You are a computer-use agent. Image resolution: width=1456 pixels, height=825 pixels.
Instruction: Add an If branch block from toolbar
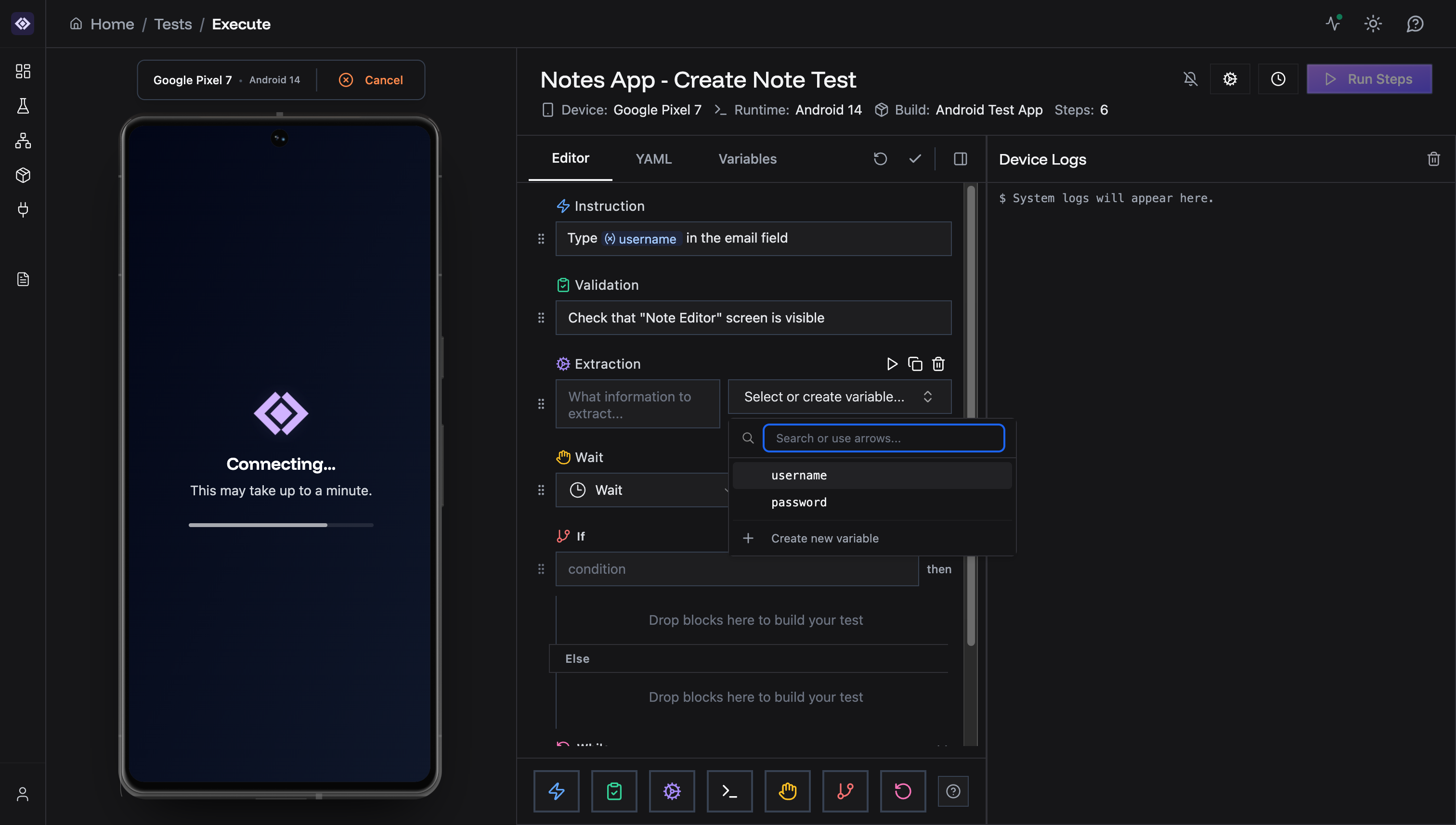pos(845,791)
